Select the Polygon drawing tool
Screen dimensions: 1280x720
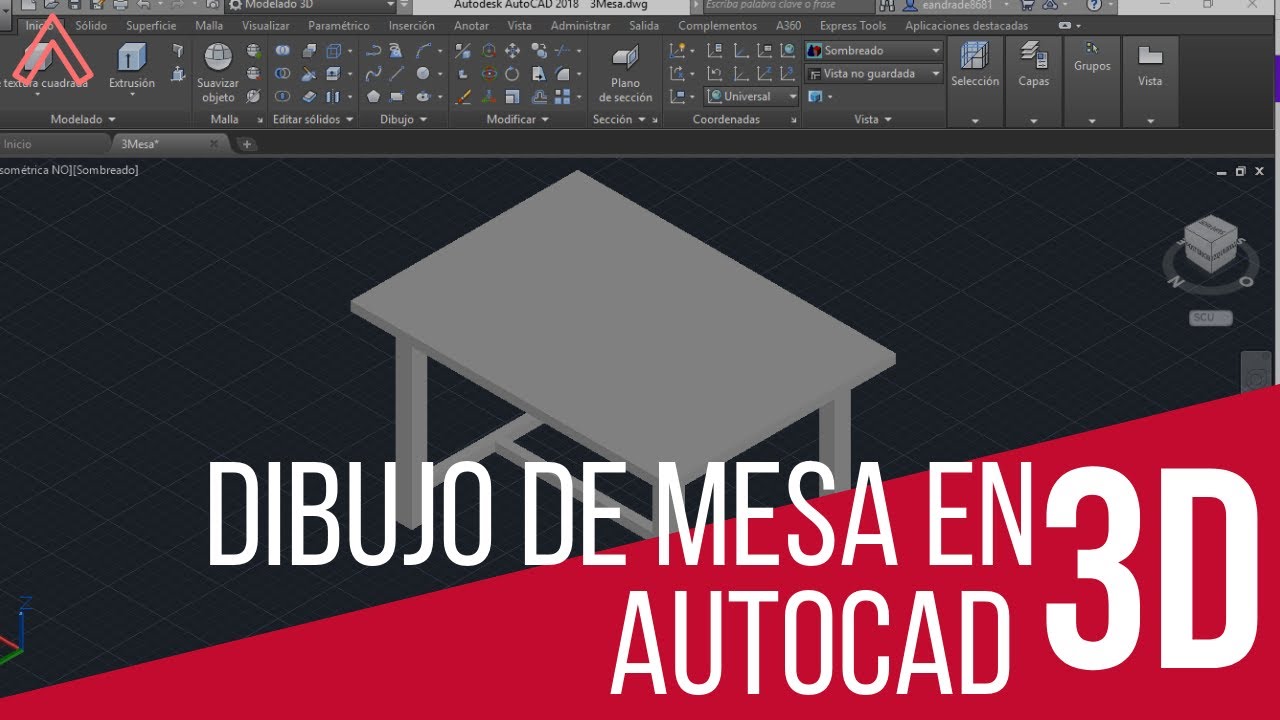(x=373, y=96)
